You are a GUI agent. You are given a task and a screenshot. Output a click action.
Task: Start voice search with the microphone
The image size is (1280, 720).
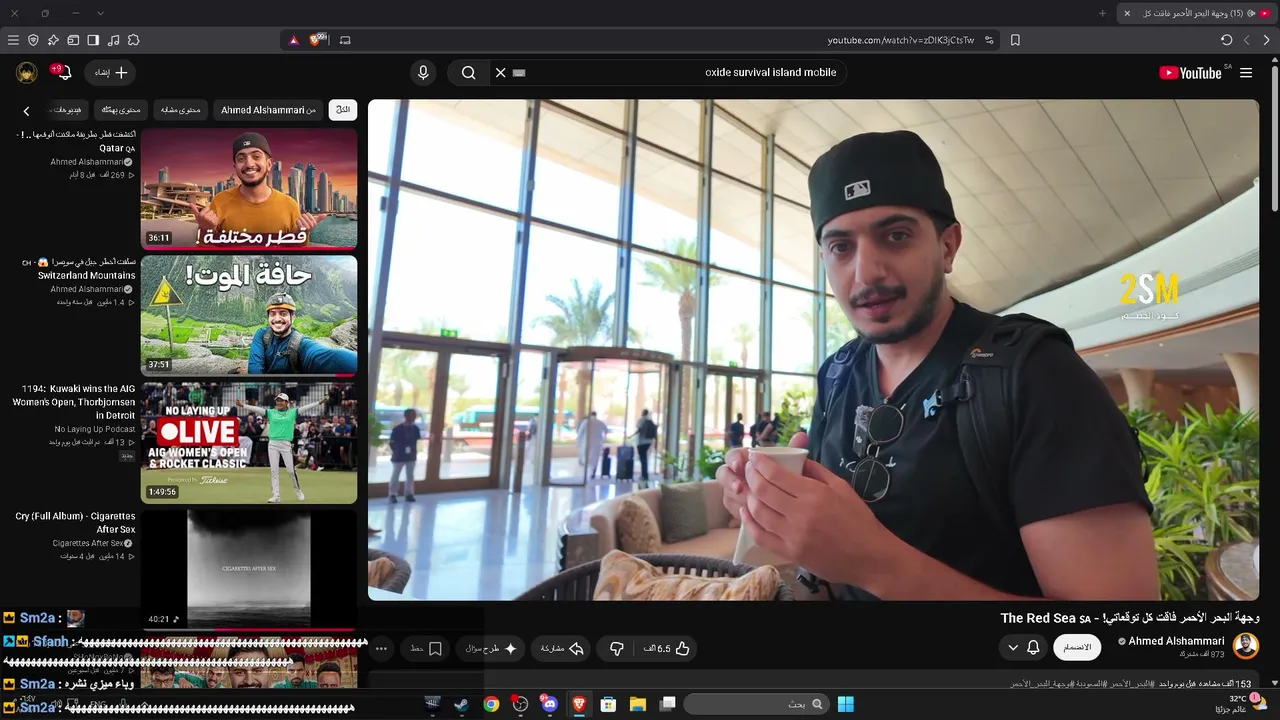point(423,73)
